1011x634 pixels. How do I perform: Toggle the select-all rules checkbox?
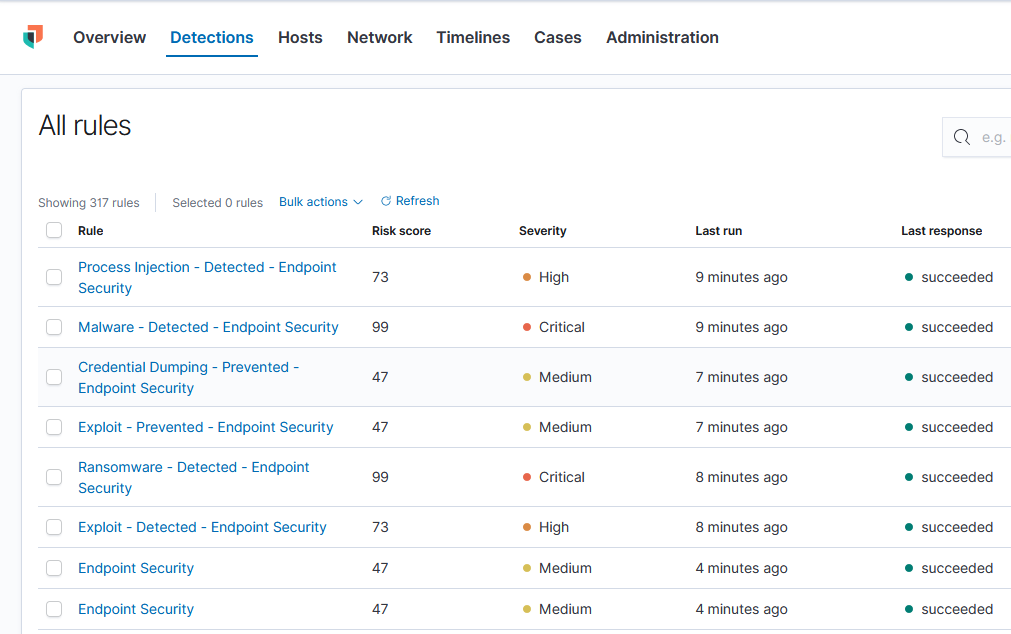[54, 231]
